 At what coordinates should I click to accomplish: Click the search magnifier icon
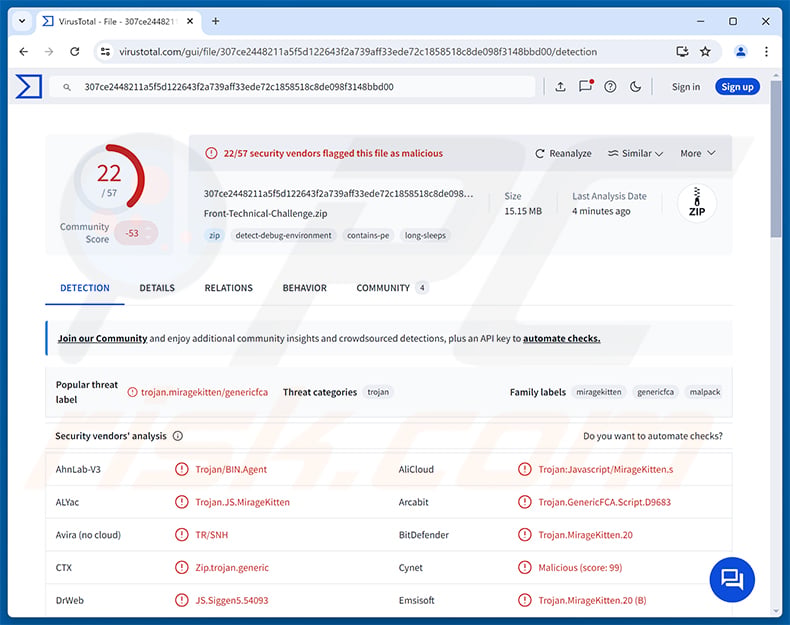(x=67, y=87)
